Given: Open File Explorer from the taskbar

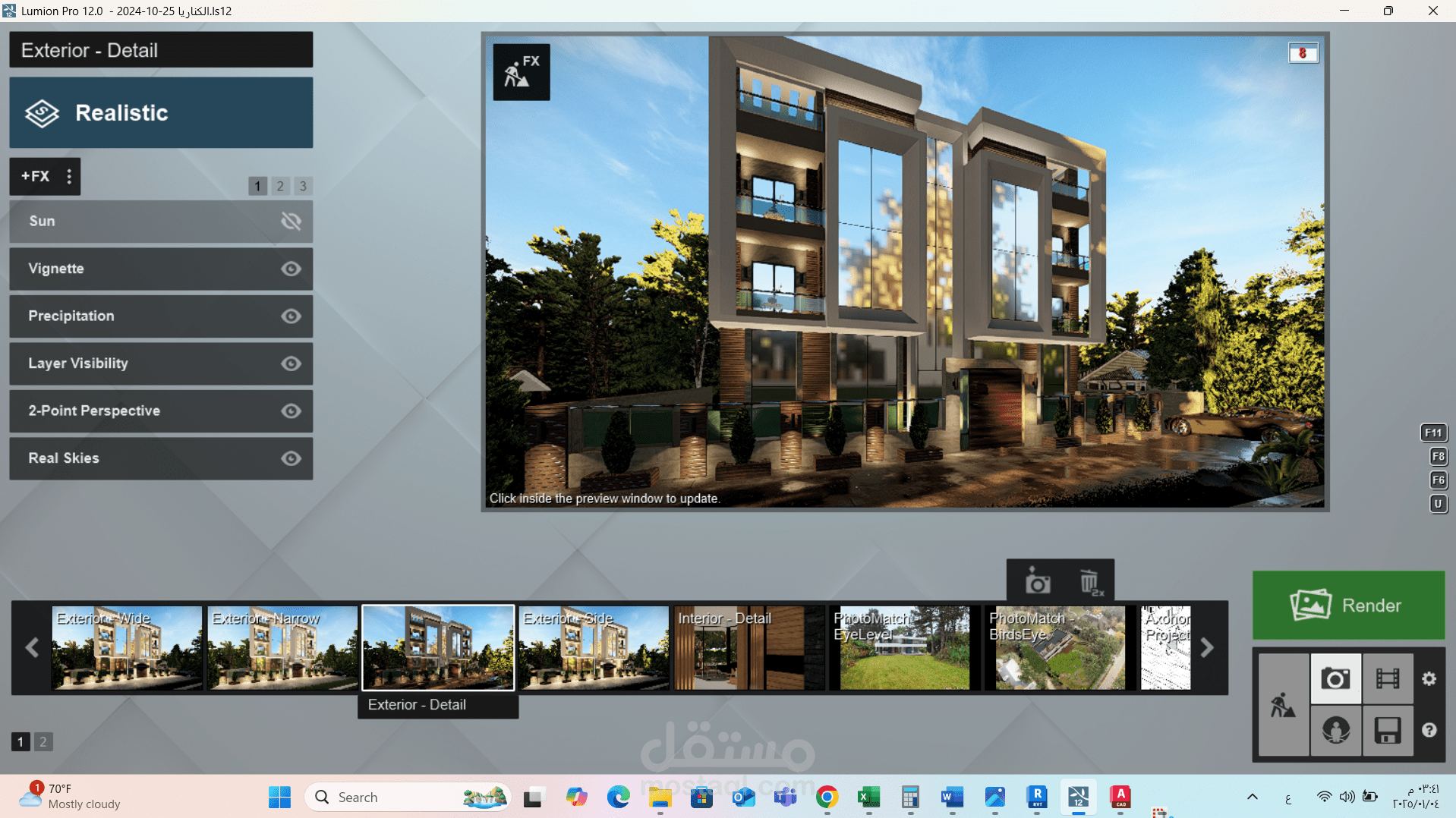Looking at the screenshot, I should pos(660,797).
